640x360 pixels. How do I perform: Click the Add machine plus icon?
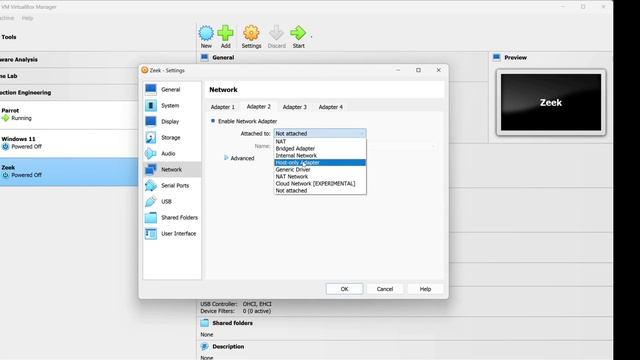coord(225,33)
